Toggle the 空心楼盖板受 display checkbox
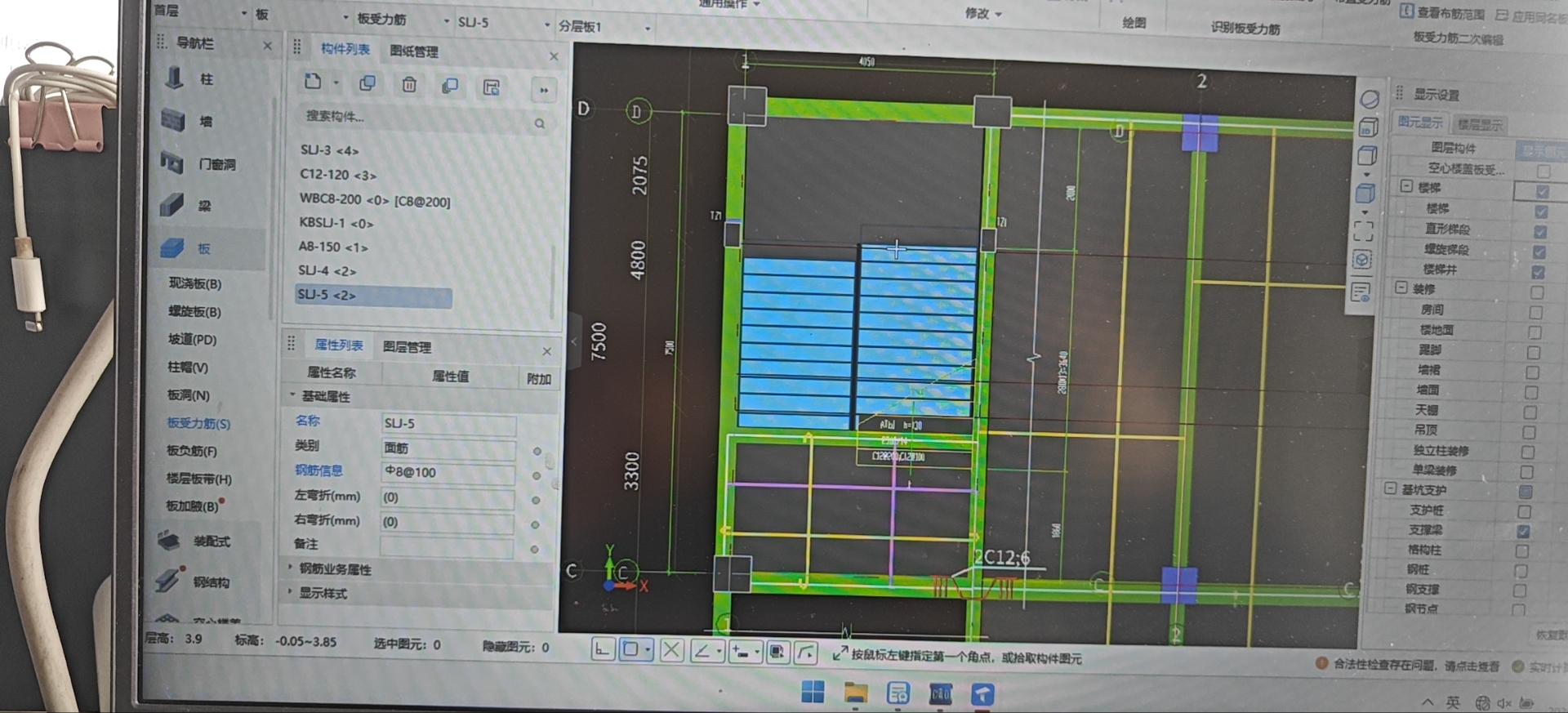 (x=1543, y=172)
